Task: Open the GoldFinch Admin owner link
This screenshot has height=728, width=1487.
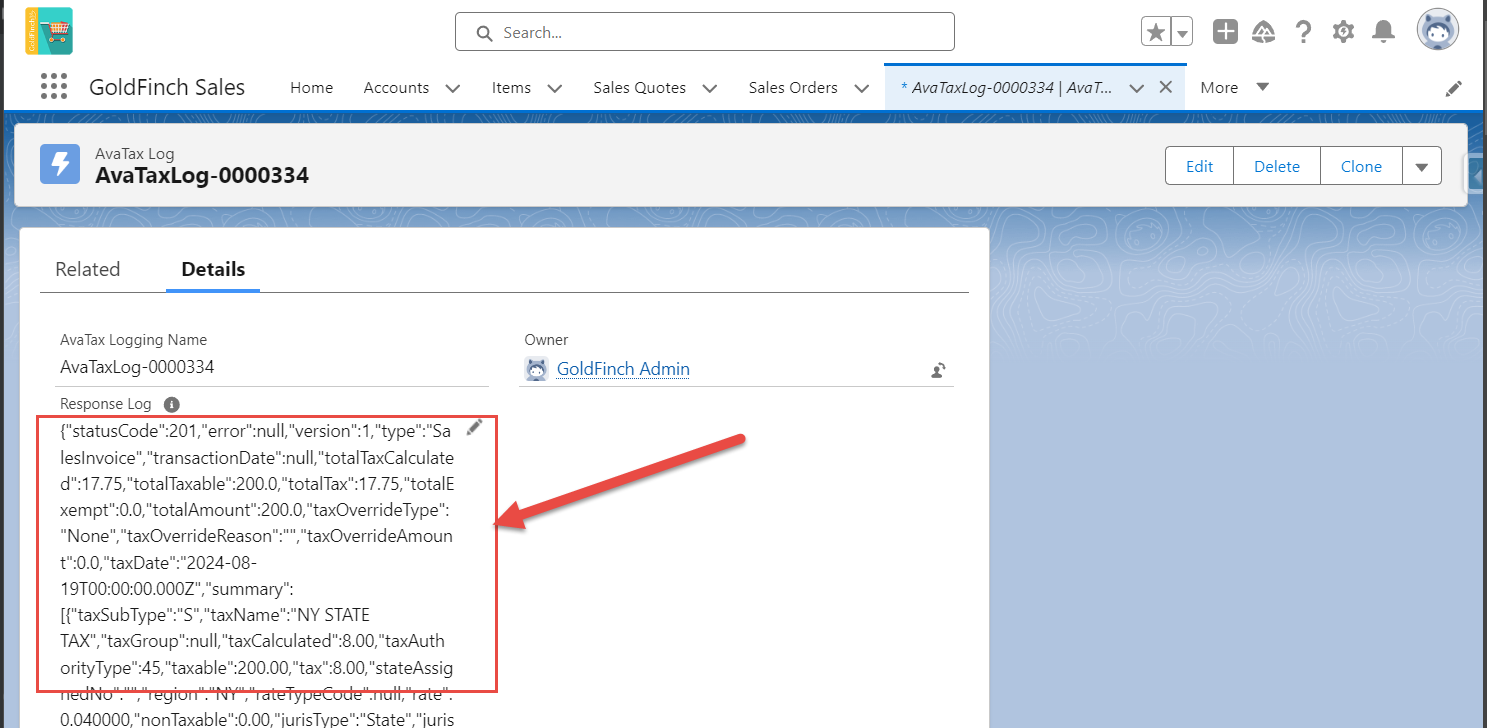Action: 623,369
